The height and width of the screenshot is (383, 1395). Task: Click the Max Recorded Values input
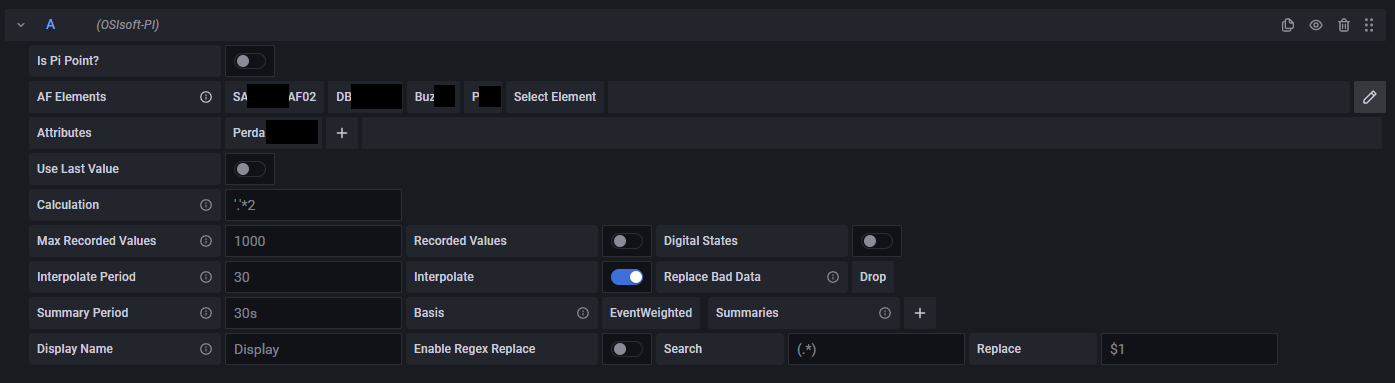click(313, 241)
